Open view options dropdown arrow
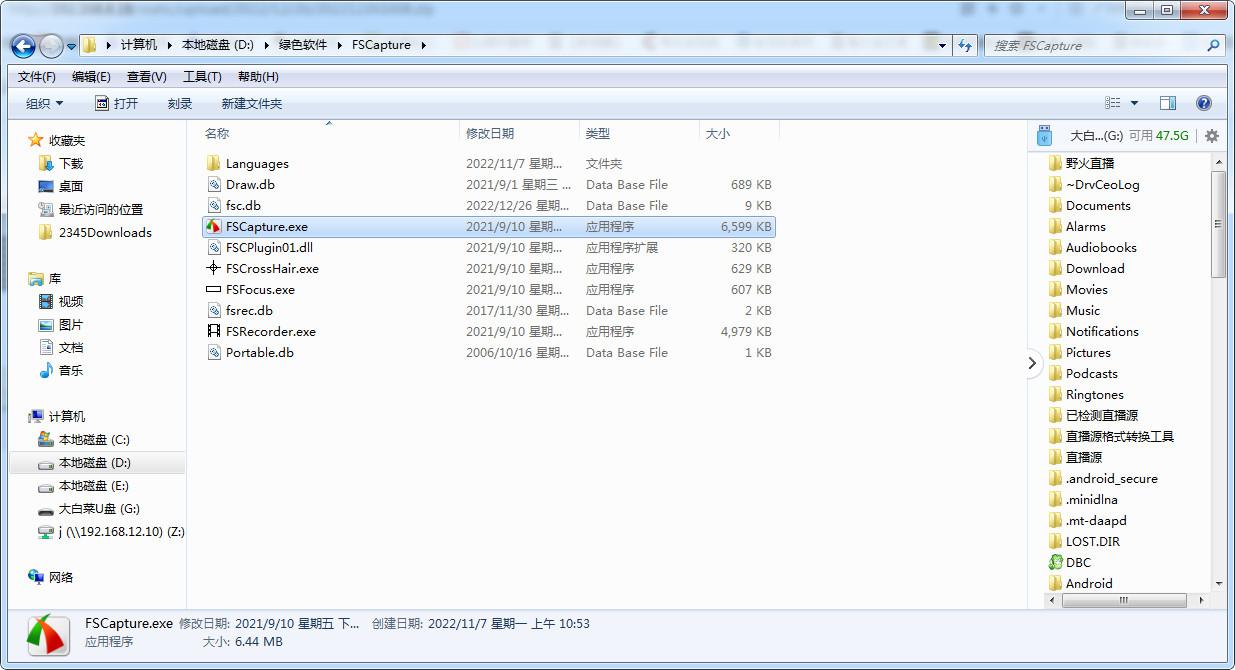The height and width of the screenshot is (670, 1235). point(1134,103)
